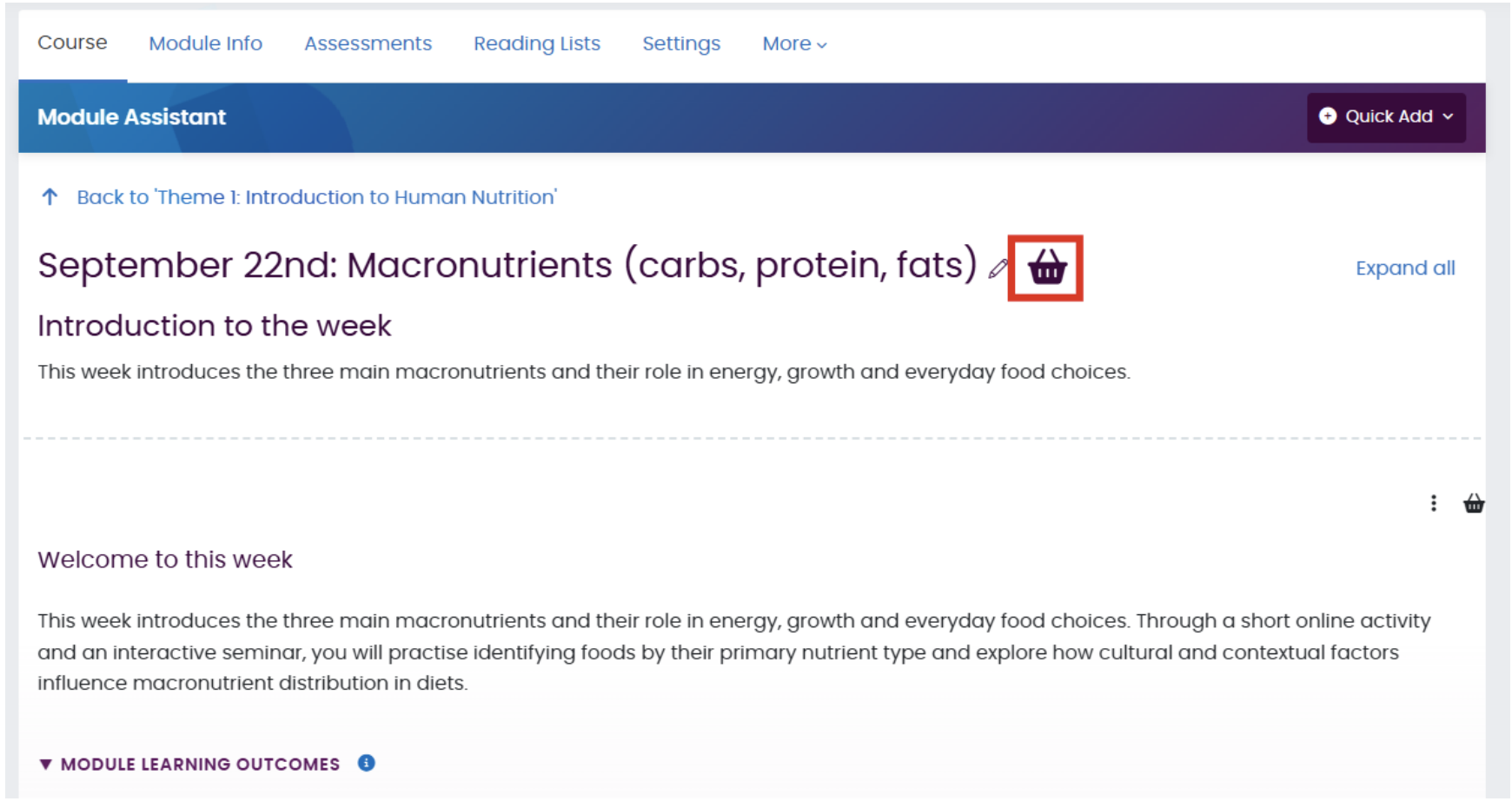Open the Reading Lists tab

(536, 43)
